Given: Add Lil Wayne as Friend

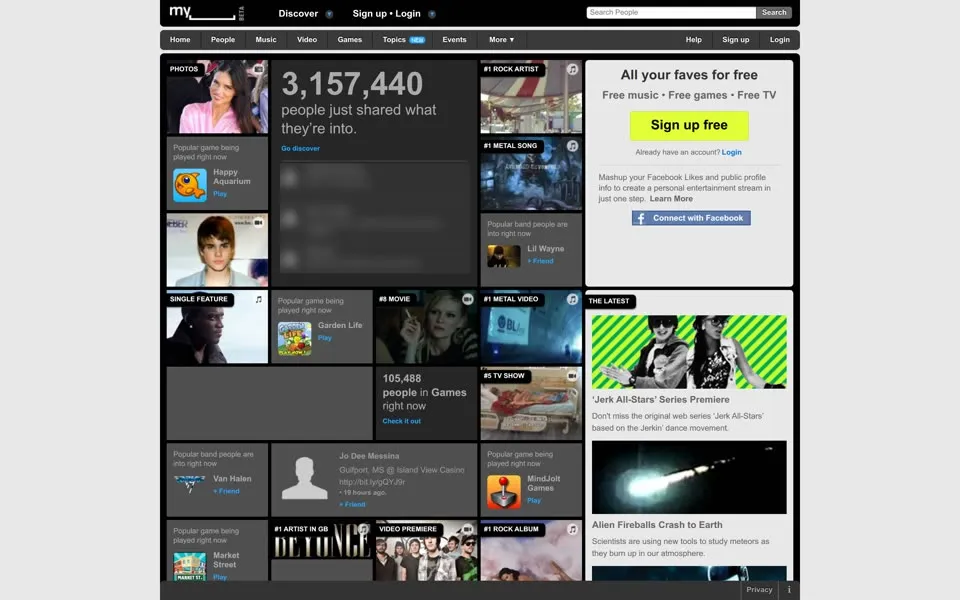Looking at the screenshot, I should pyautogui.click(x=541, y=261).
